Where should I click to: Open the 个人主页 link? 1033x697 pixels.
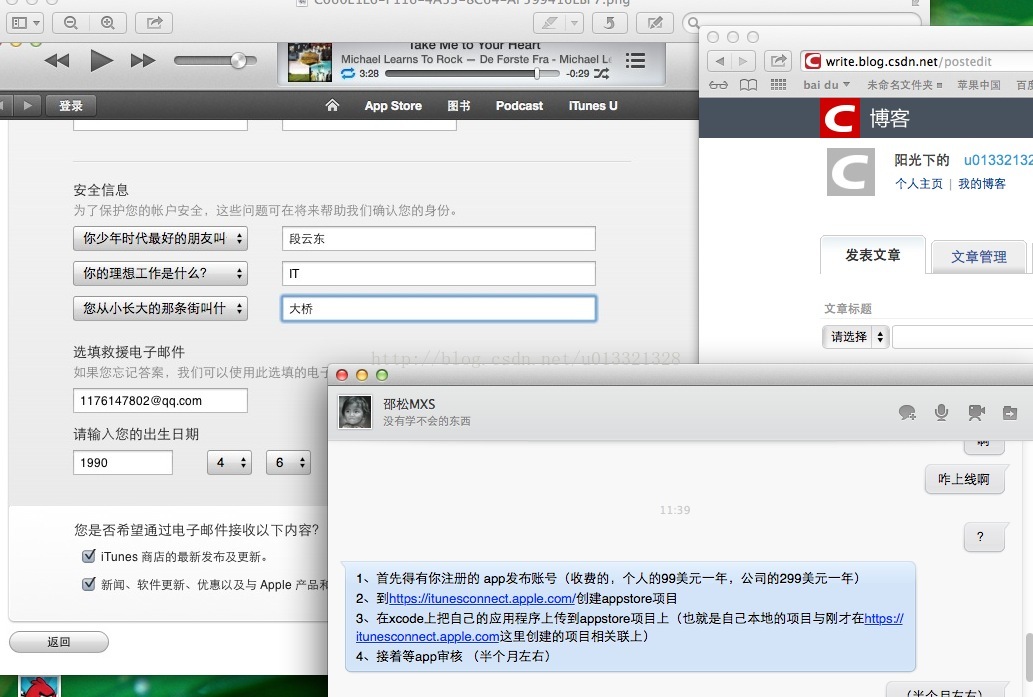[x=918, y=184]
